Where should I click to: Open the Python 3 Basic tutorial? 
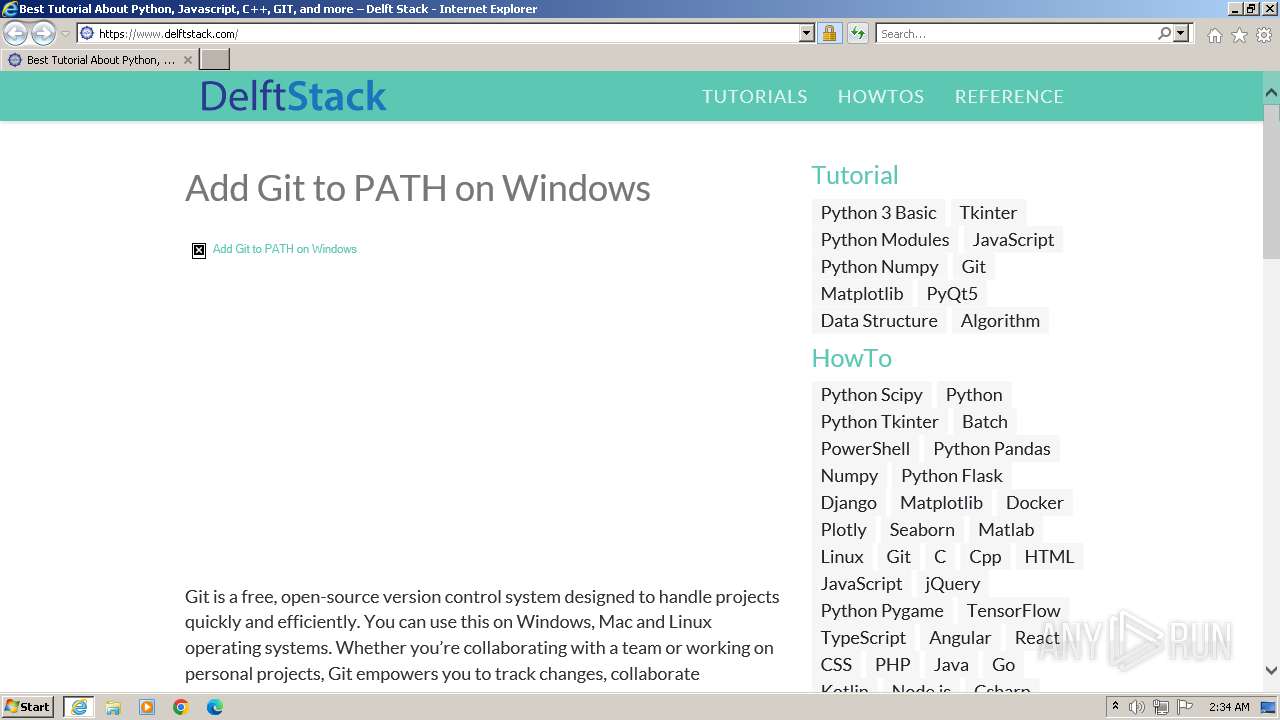(878, 212)
